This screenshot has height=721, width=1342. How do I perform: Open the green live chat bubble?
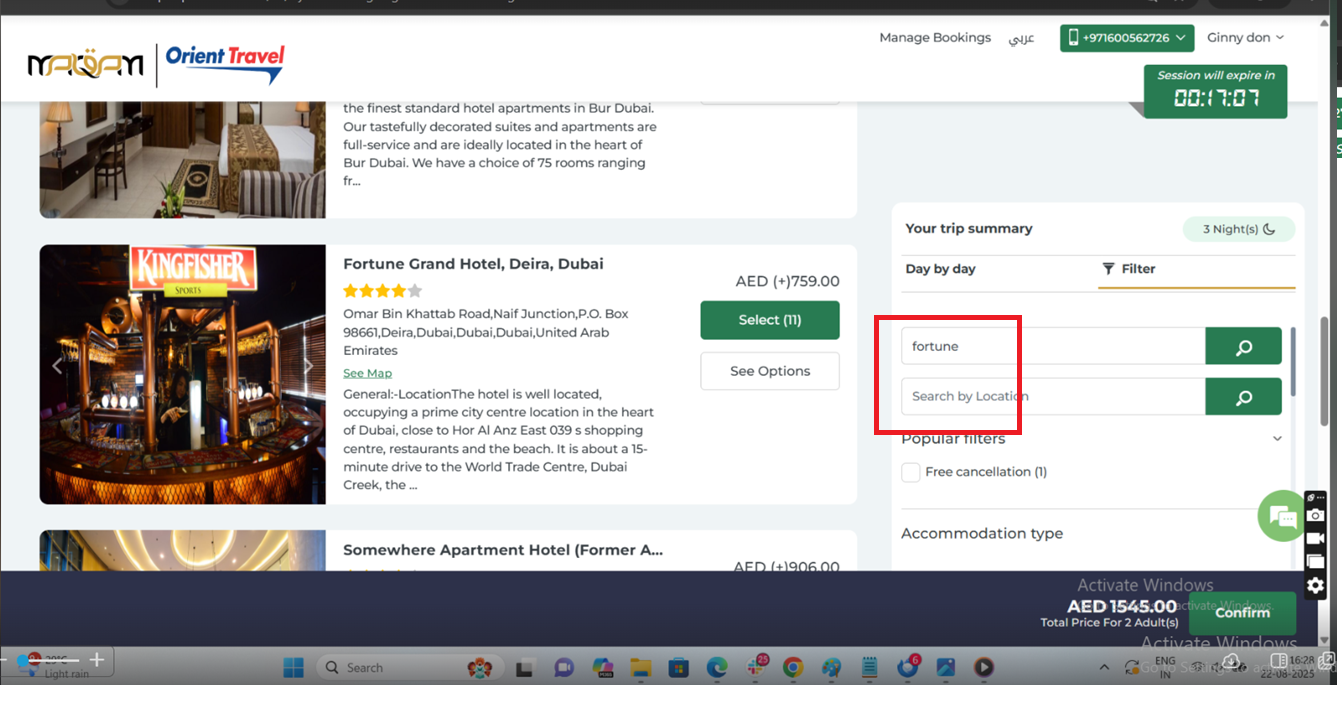point(1282,516)
